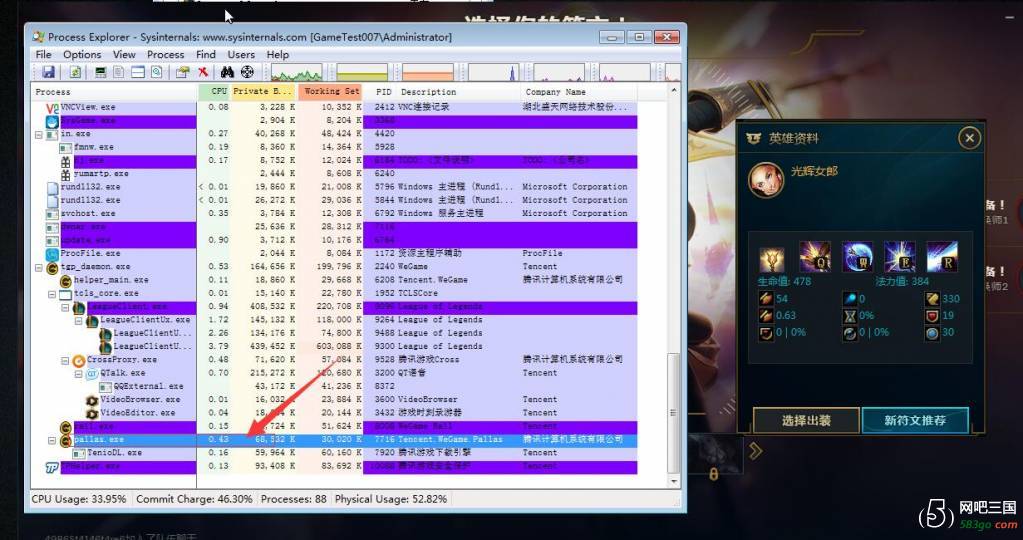Open the Help menu
This screenshot has width=1023, height=540.
coord(277,55)
